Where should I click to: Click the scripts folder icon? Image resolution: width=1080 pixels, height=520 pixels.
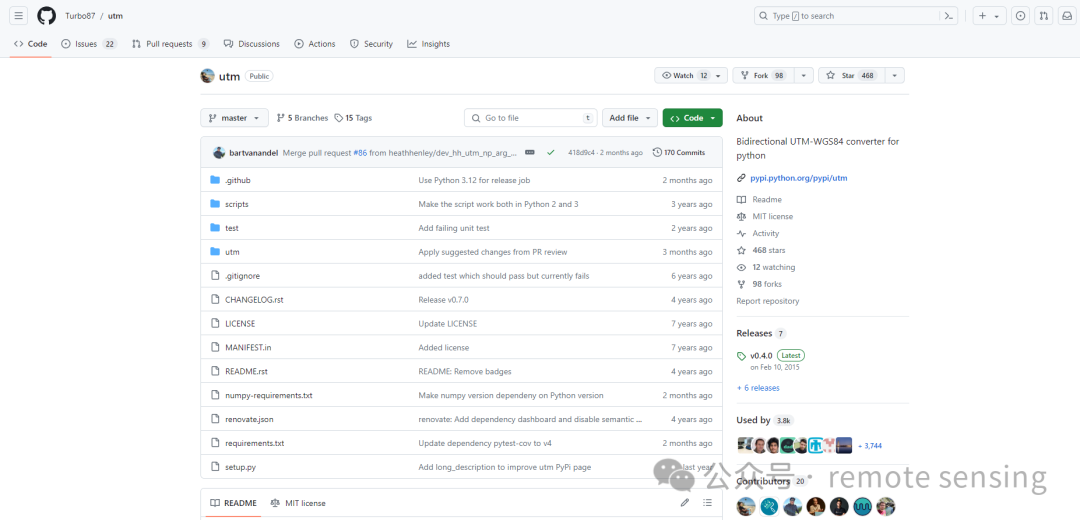tap(214, 204)
